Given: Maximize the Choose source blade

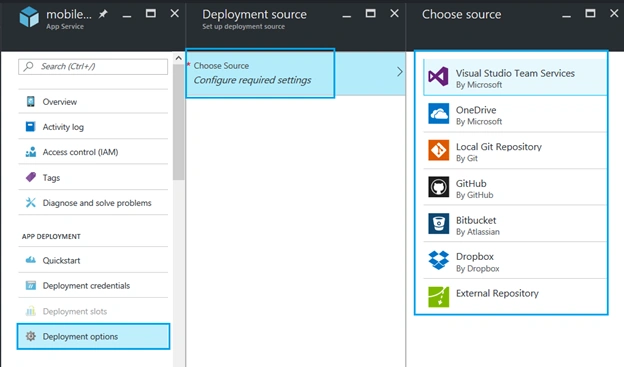Looking at the screenshot, I should 590,14.
